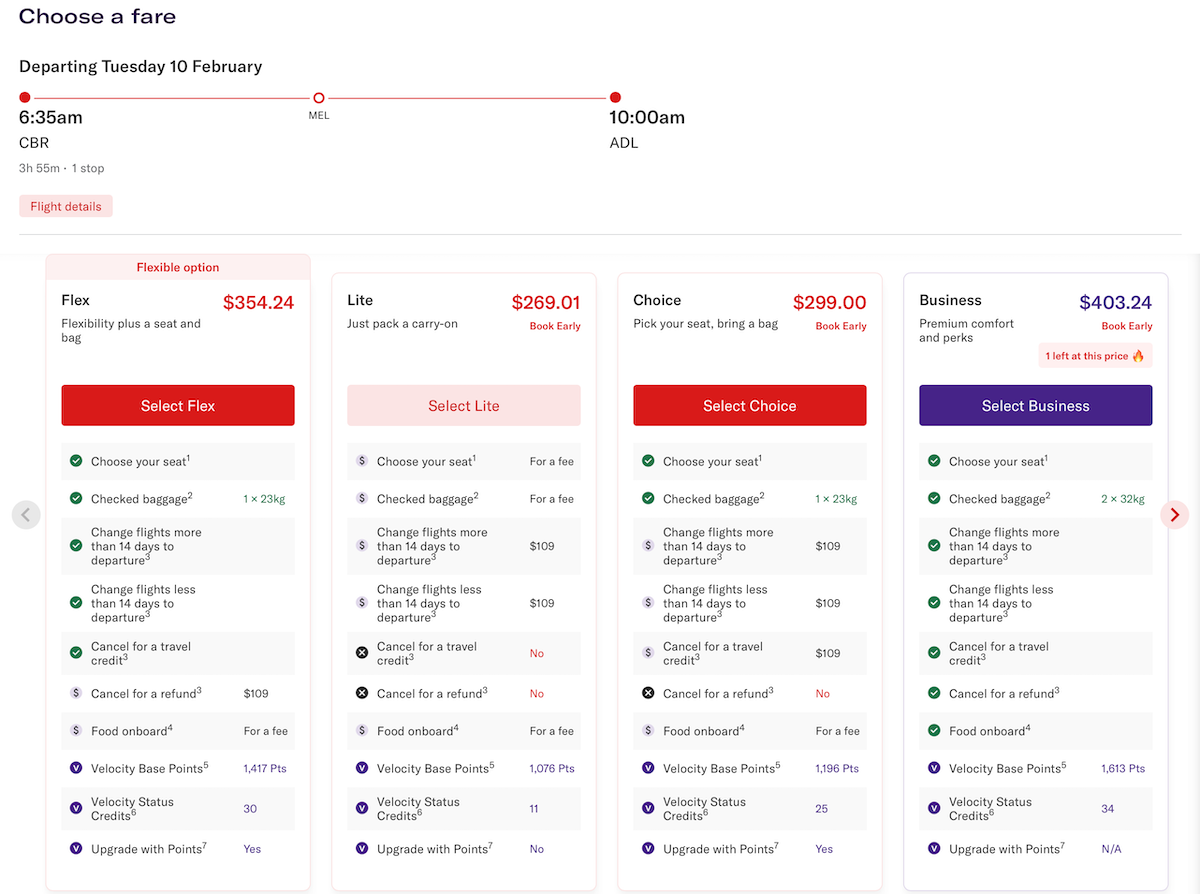Click the left carousel navigation chevron
This screenshot has height=894, width=1200.
[26, 514]
